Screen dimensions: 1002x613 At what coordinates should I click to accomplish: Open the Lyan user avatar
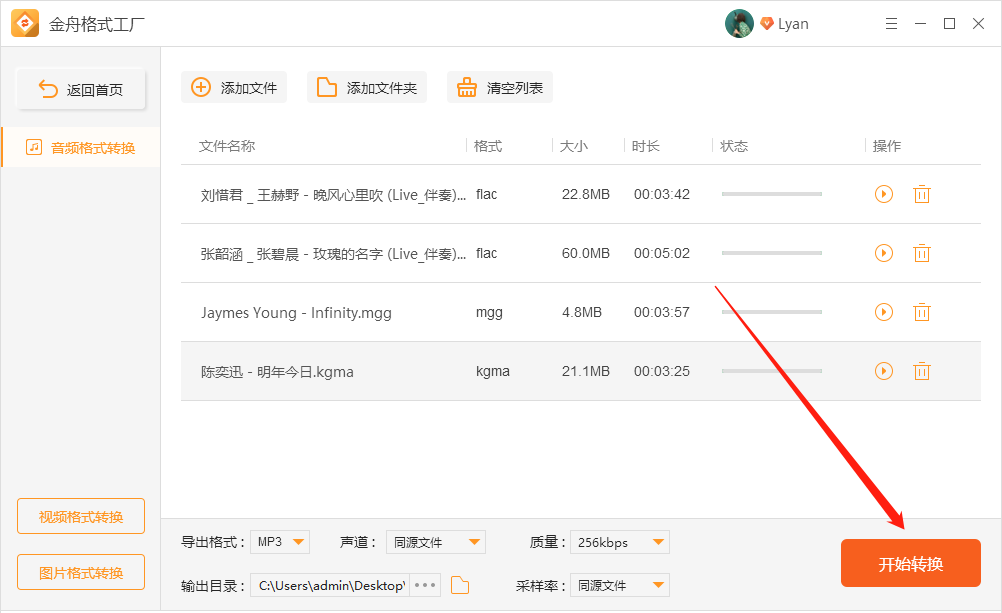739,23
